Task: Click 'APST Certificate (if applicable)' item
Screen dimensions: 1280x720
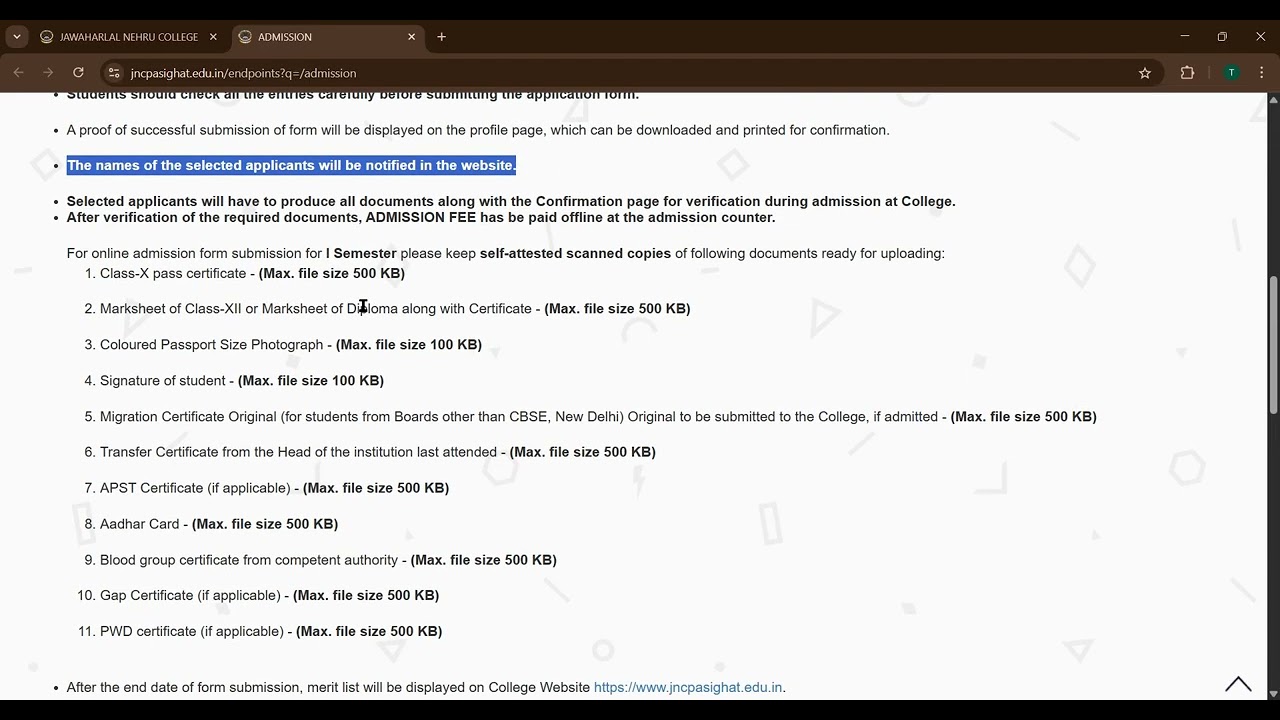Action: [x=274, y=489]
